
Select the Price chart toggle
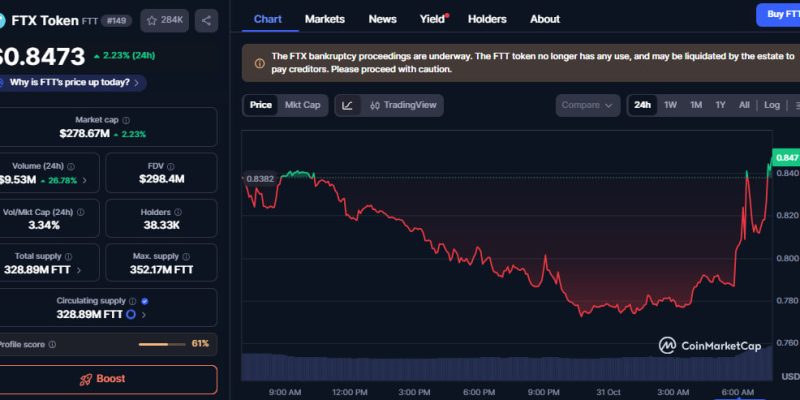tap(261, 105)
